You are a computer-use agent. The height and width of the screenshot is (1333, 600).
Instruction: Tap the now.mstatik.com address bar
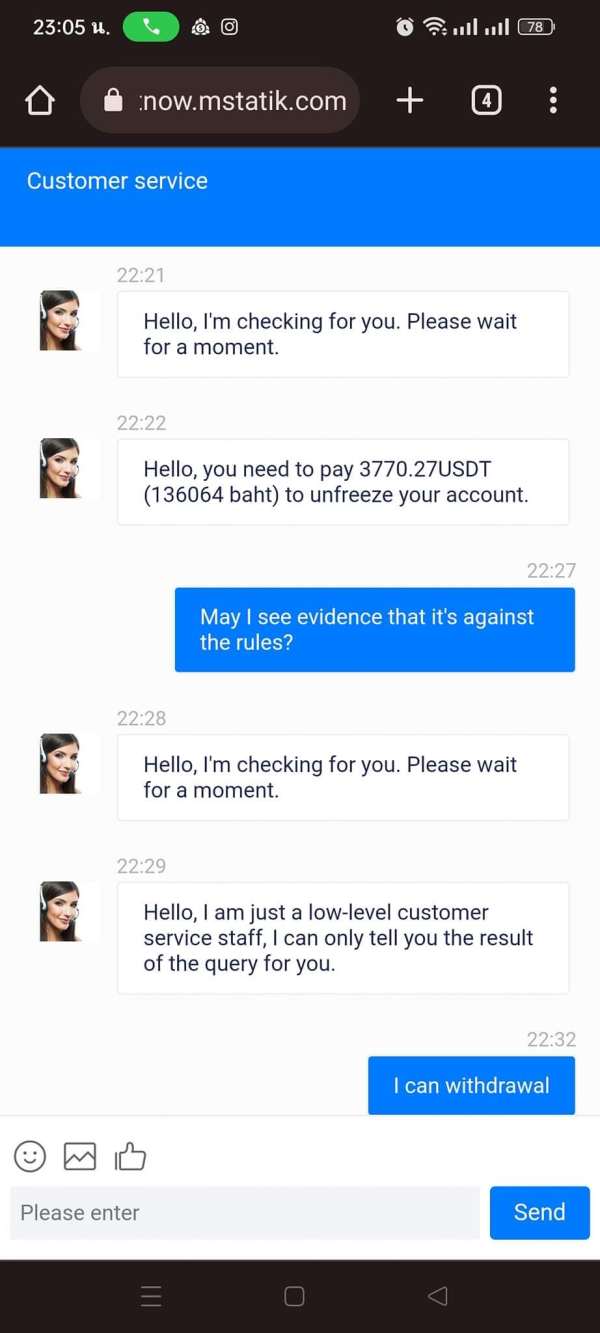pos(220,100)
